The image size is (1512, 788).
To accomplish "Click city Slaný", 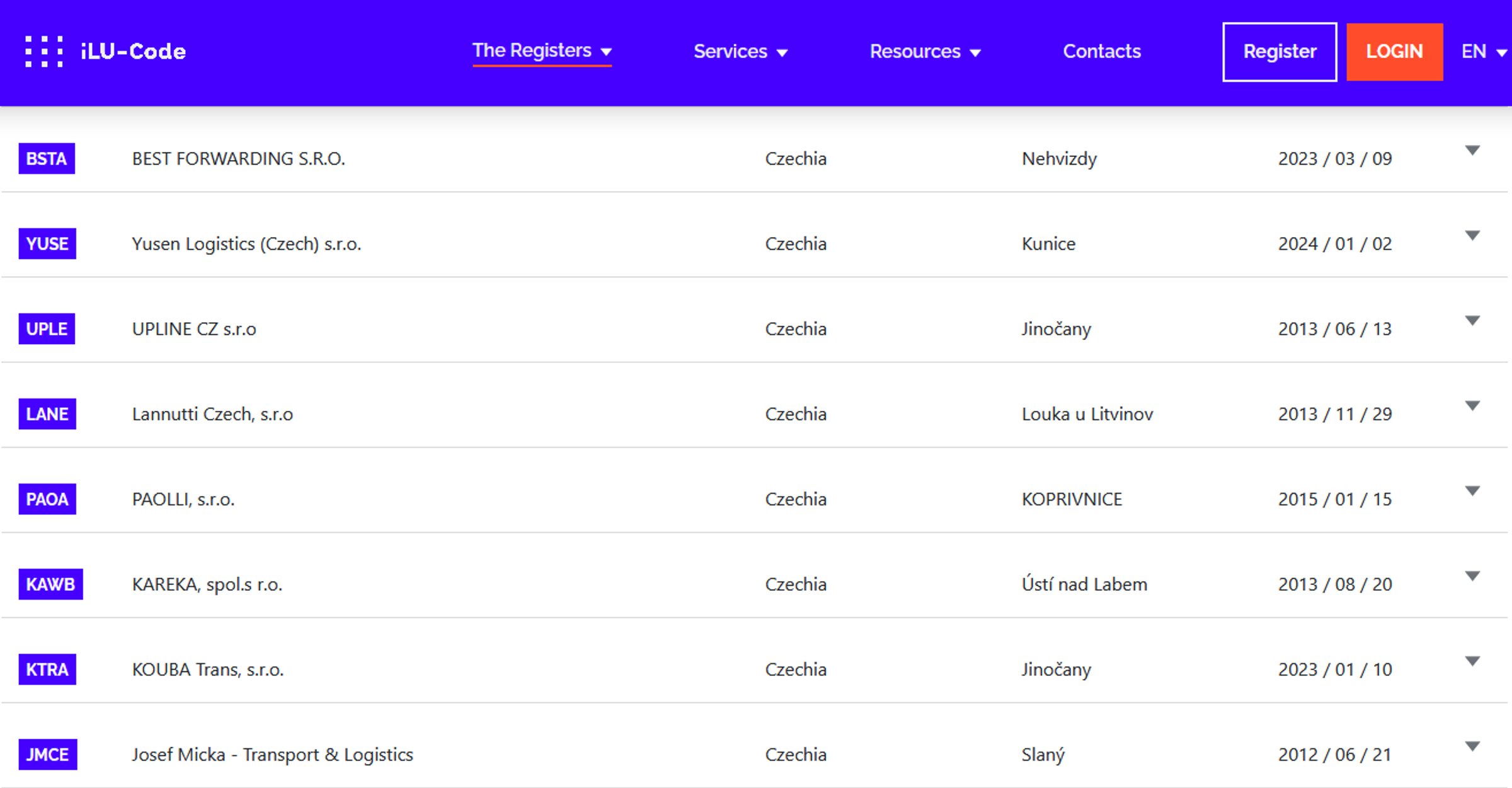I will pyautogui.click(x=1043, y=755).
